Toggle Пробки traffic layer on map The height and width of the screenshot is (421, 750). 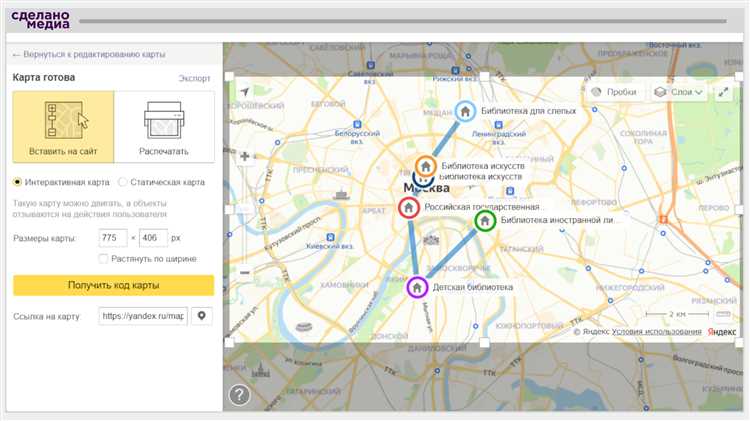pyautogui.click(x=613, y=92)
